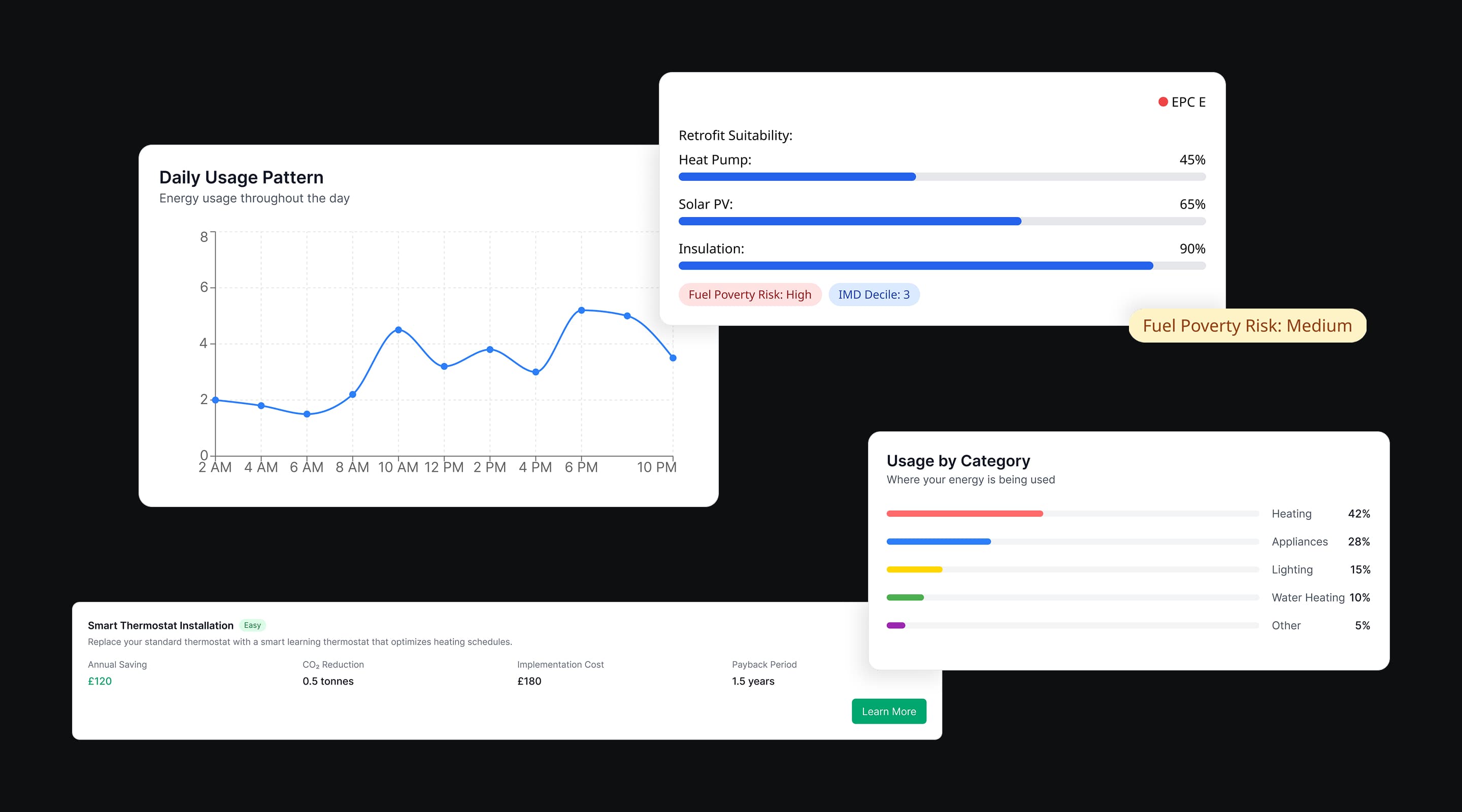Click the 6 AM lowest data point

pyautogui.click(x=307, y=414)
